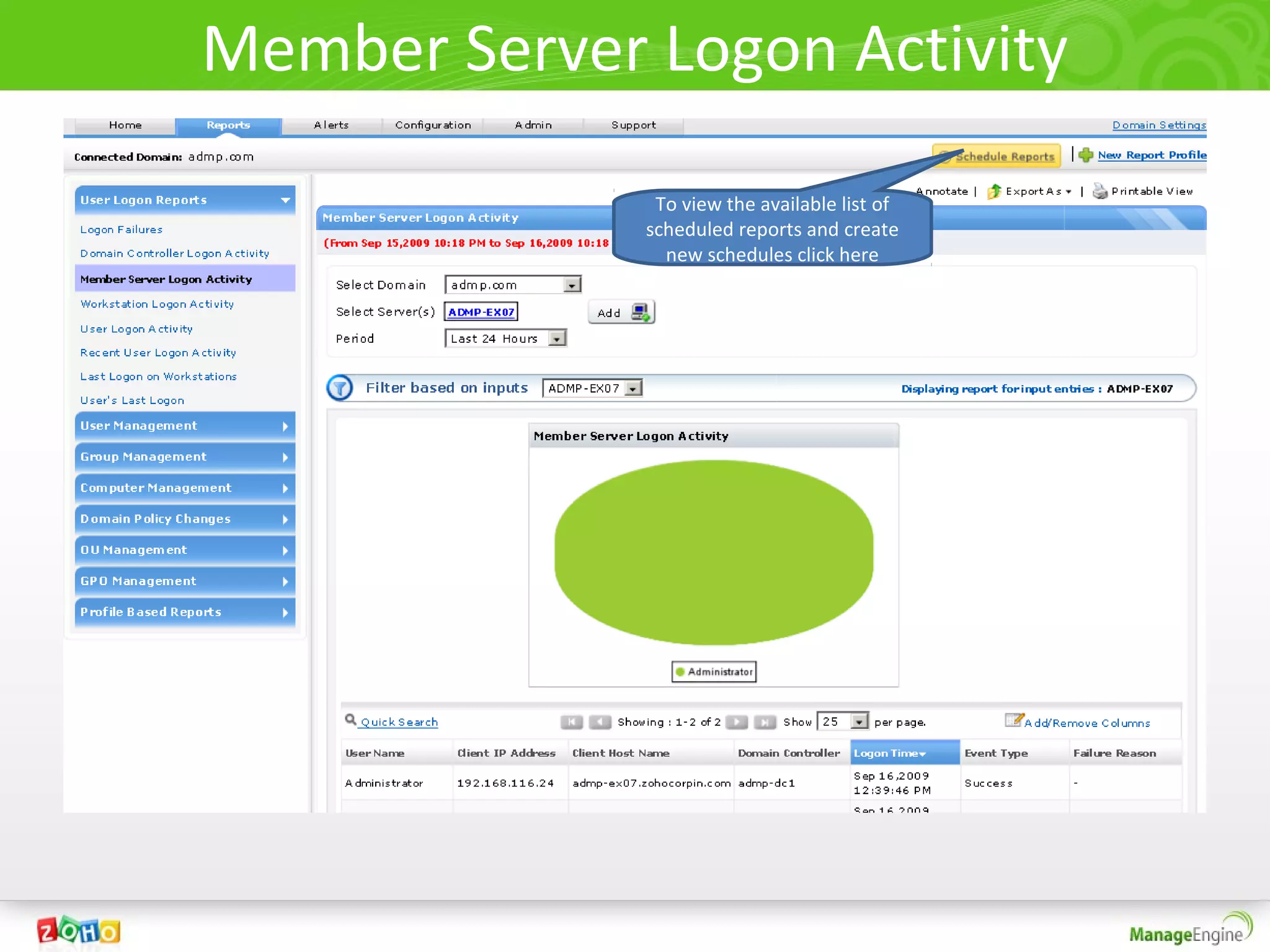Expand the Group Management section

[185, 457]
